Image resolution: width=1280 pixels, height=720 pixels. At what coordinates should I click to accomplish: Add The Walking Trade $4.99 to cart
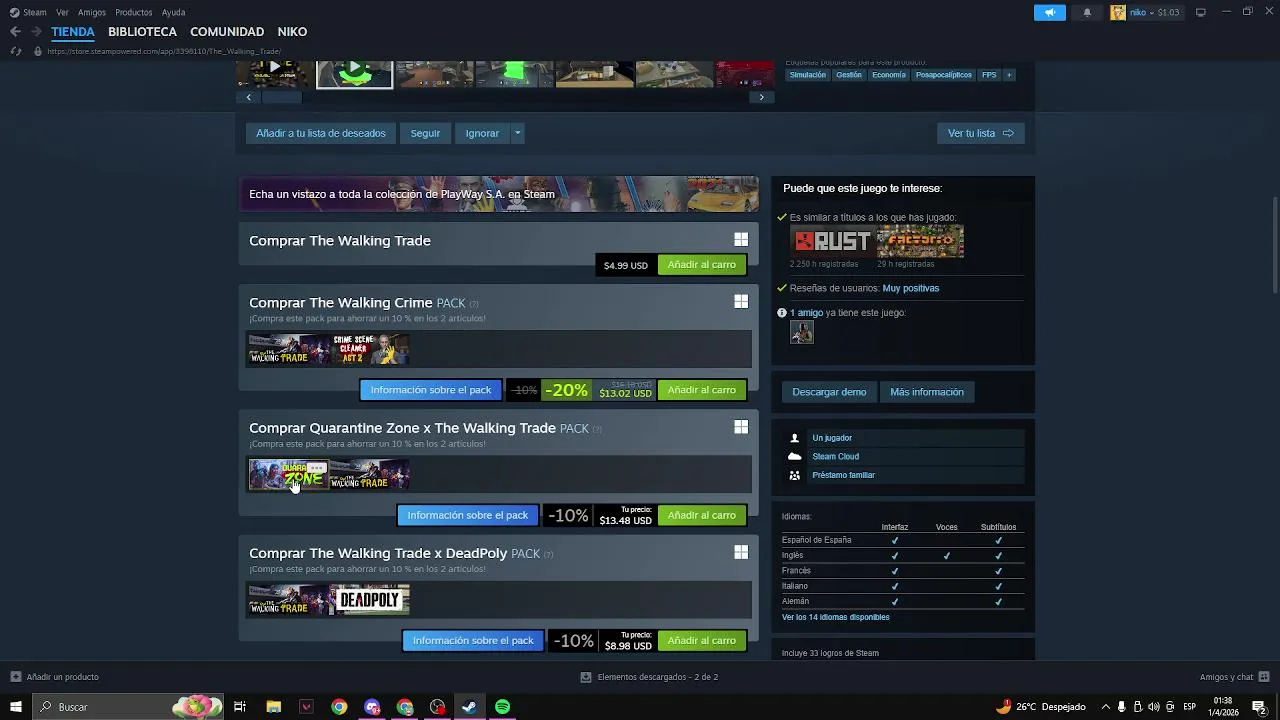click(x=702, y=265)
